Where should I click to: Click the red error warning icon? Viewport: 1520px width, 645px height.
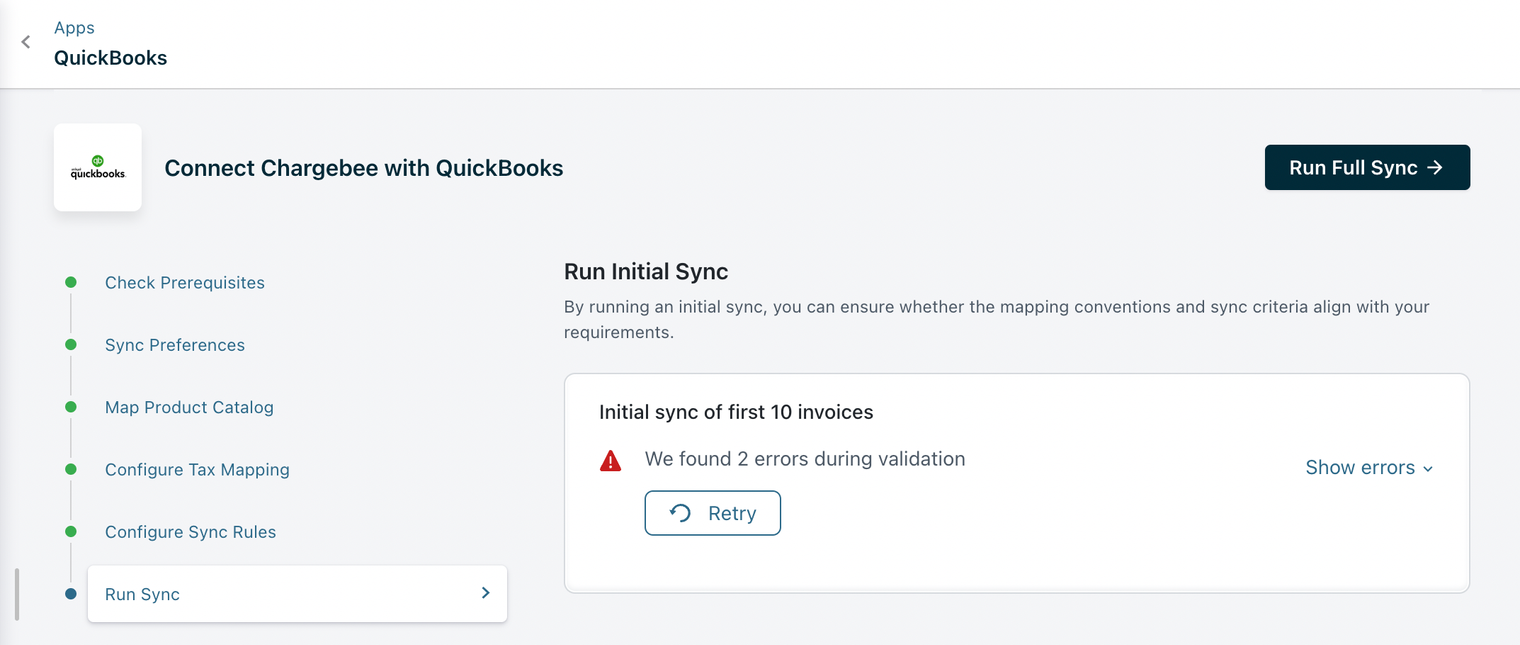[x=610, y=461]
